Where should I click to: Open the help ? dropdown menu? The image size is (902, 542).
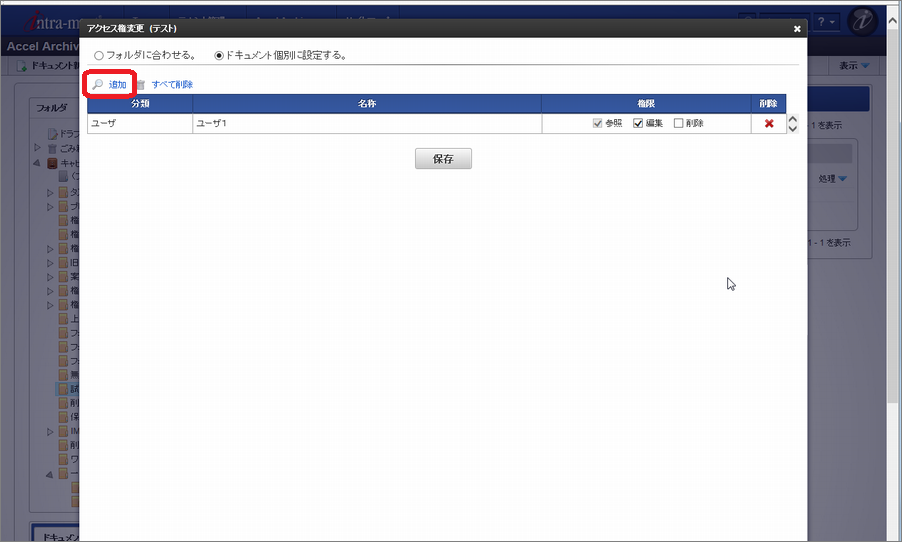click(x=826, y=22)
